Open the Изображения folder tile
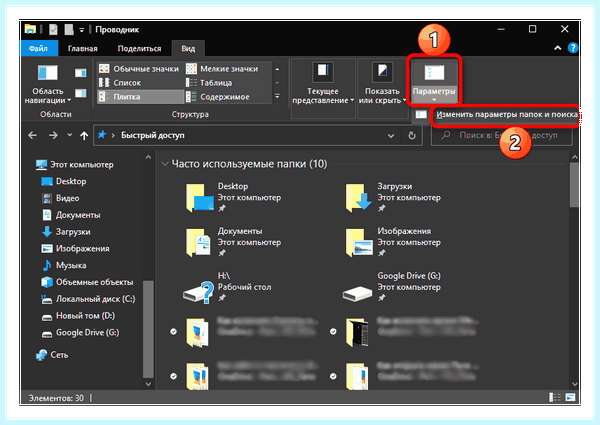Viewport: 600px width, 425px height. [393, 242]
